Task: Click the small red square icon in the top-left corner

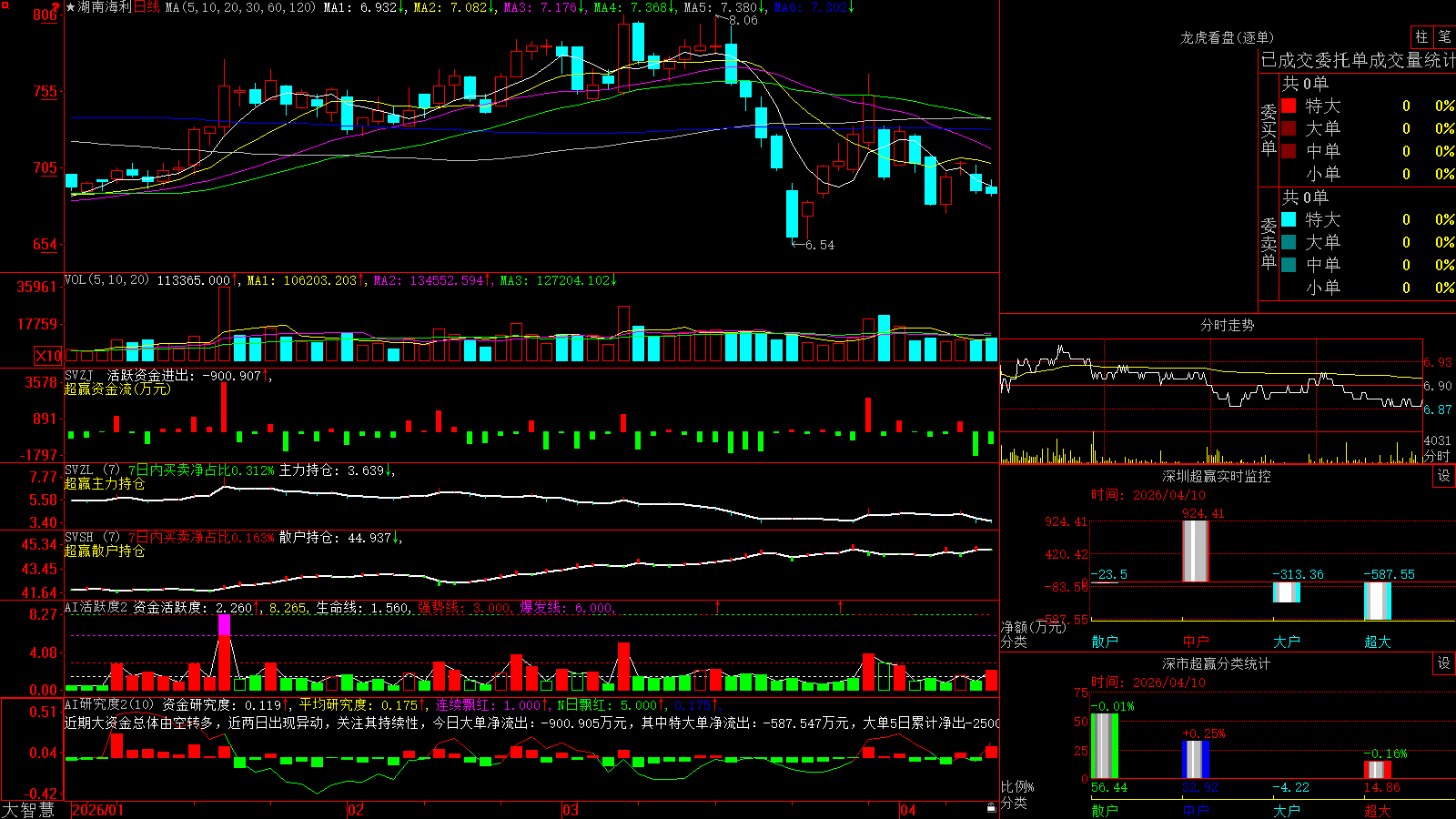Action: pos(4,5)
